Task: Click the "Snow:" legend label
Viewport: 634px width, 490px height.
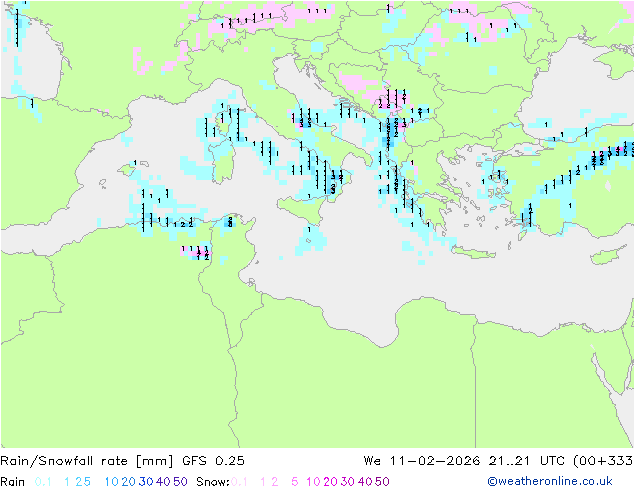Action: 213,482
